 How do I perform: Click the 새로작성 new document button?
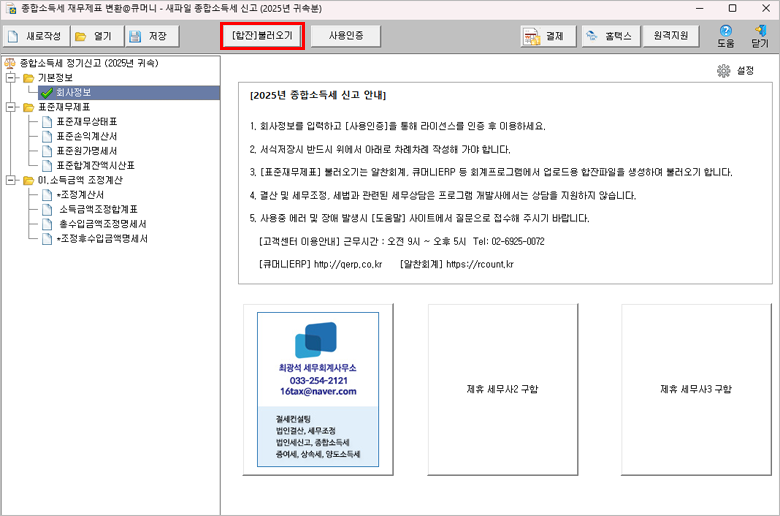pyautogui.click(x=36, y=36)
